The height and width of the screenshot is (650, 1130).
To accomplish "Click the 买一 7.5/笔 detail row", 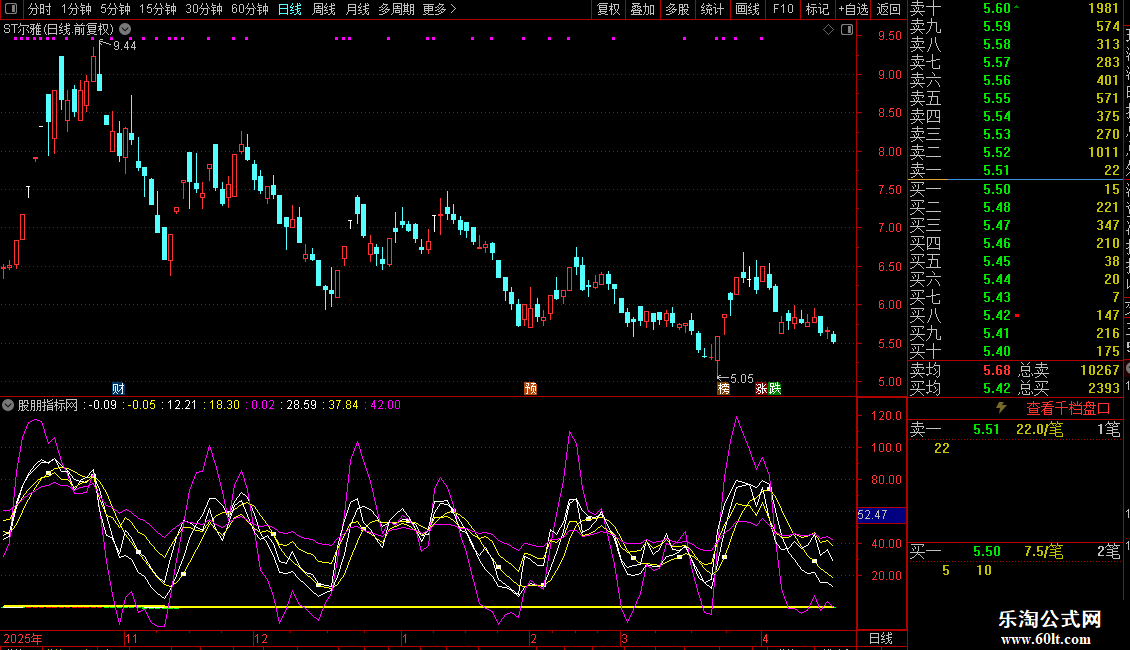I will (x=1015, y=551).
